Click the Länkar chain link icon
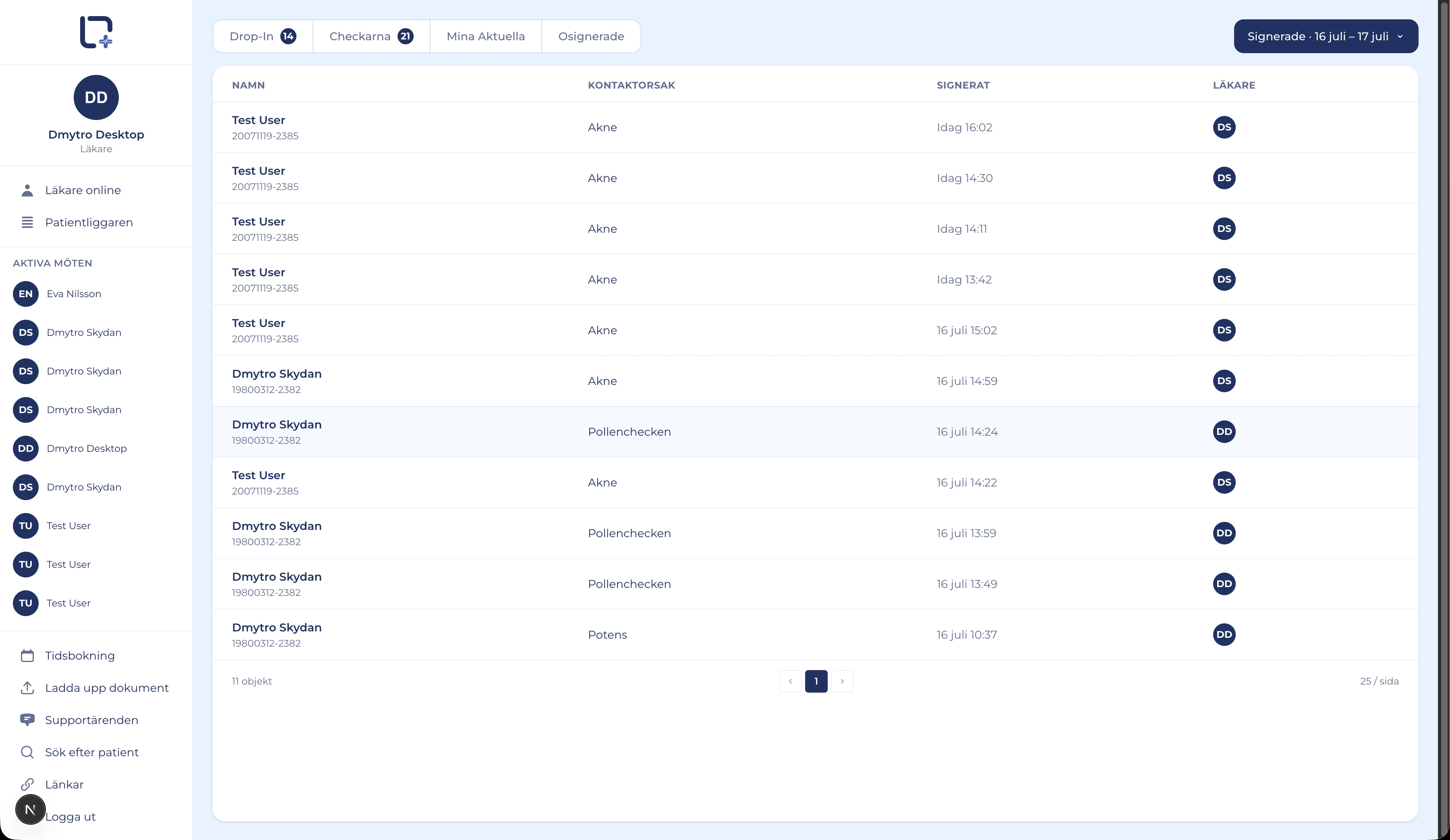 coord(27,785)
